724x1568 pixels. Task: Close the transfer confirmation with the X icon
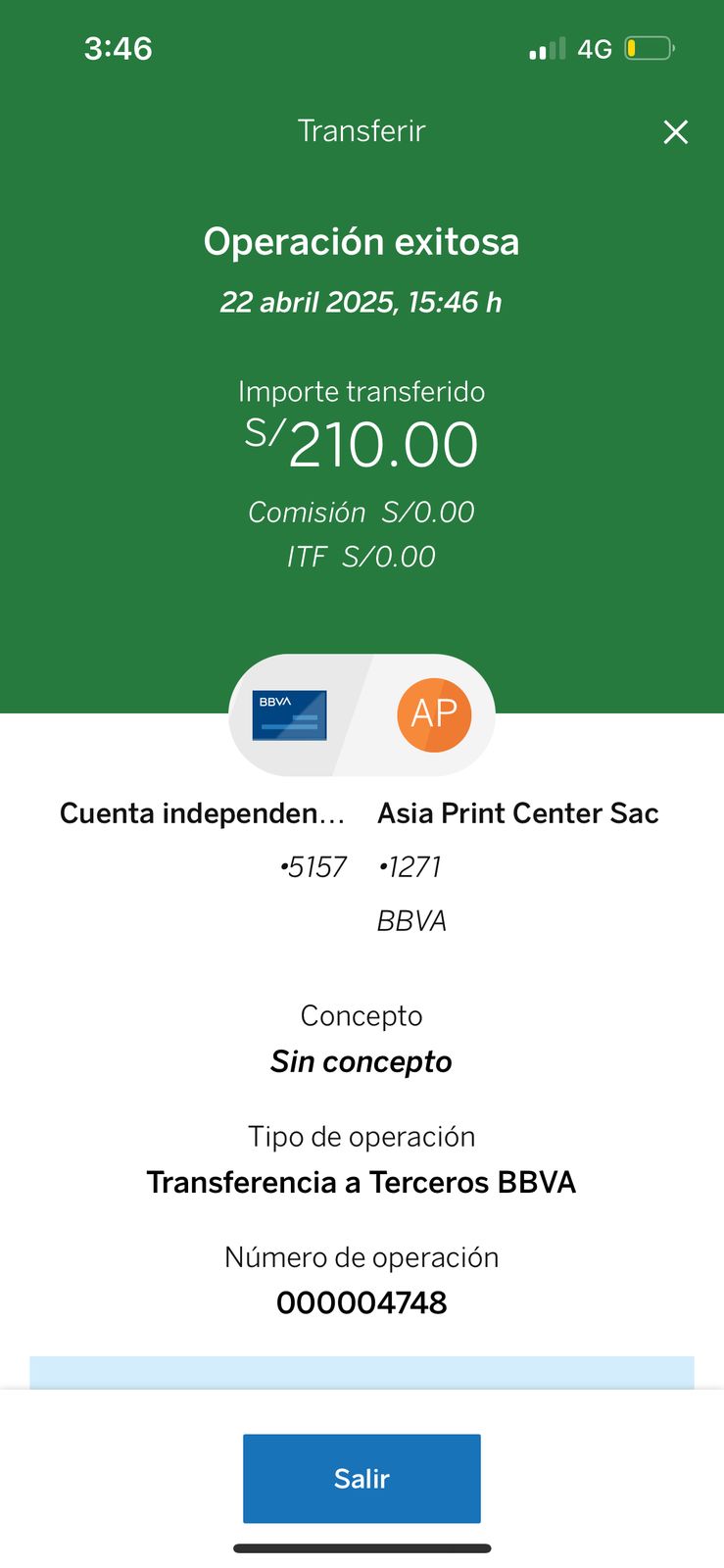pos(676,132)
